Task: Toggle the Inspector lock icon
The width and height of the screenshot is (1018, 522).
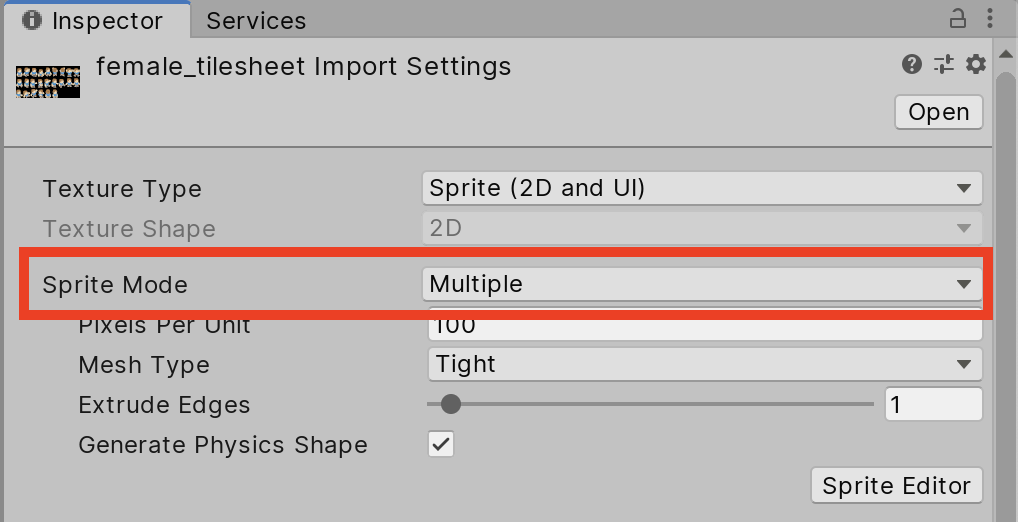Action: (958, 19)
